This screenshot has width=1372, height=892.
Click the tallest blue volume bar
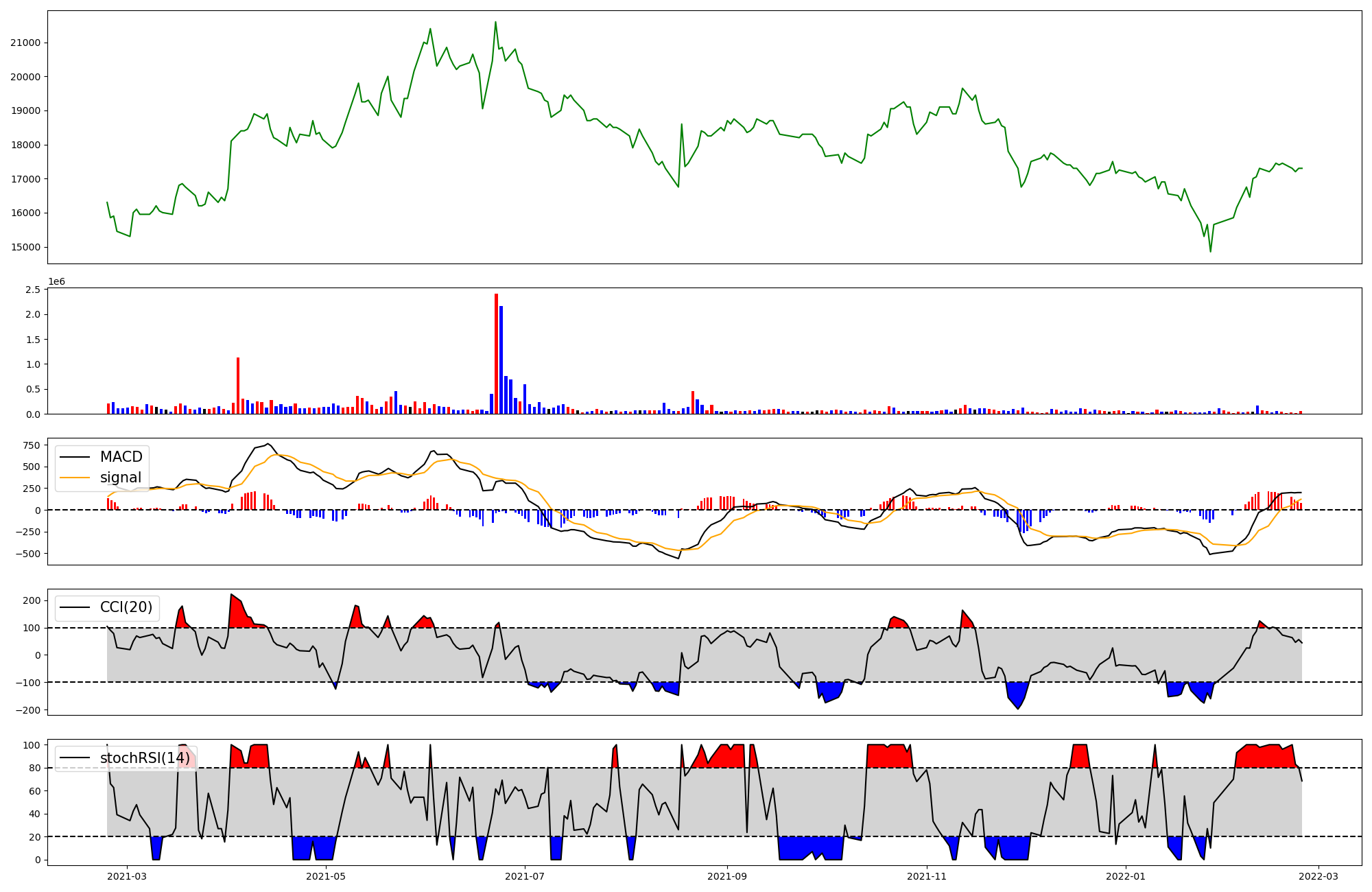[x=501, y=360]
